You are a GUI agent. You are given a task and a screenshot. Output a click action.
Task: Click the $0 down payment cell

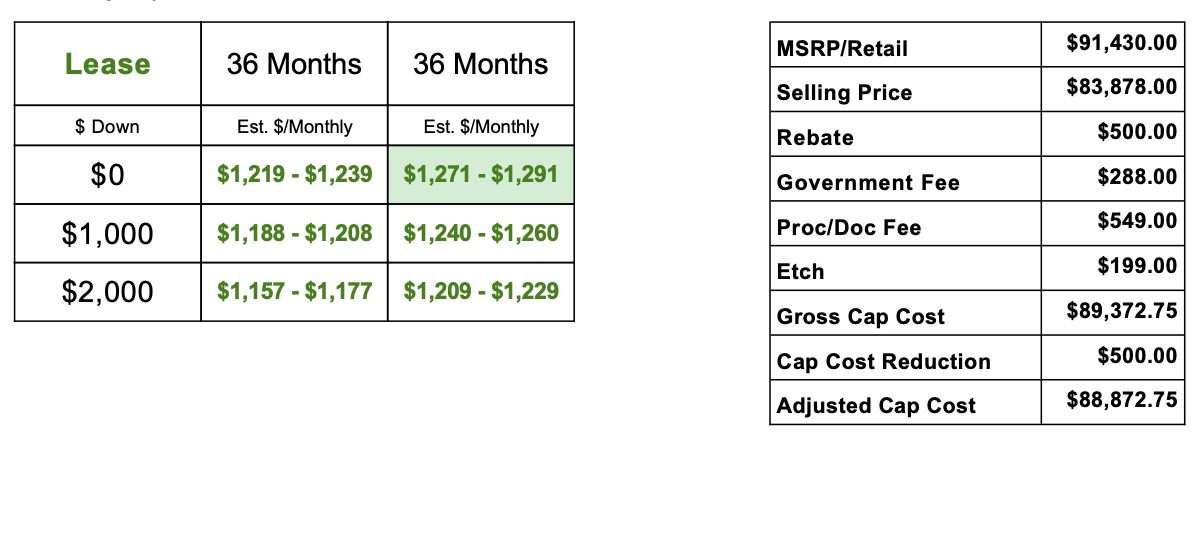(108, 174)
